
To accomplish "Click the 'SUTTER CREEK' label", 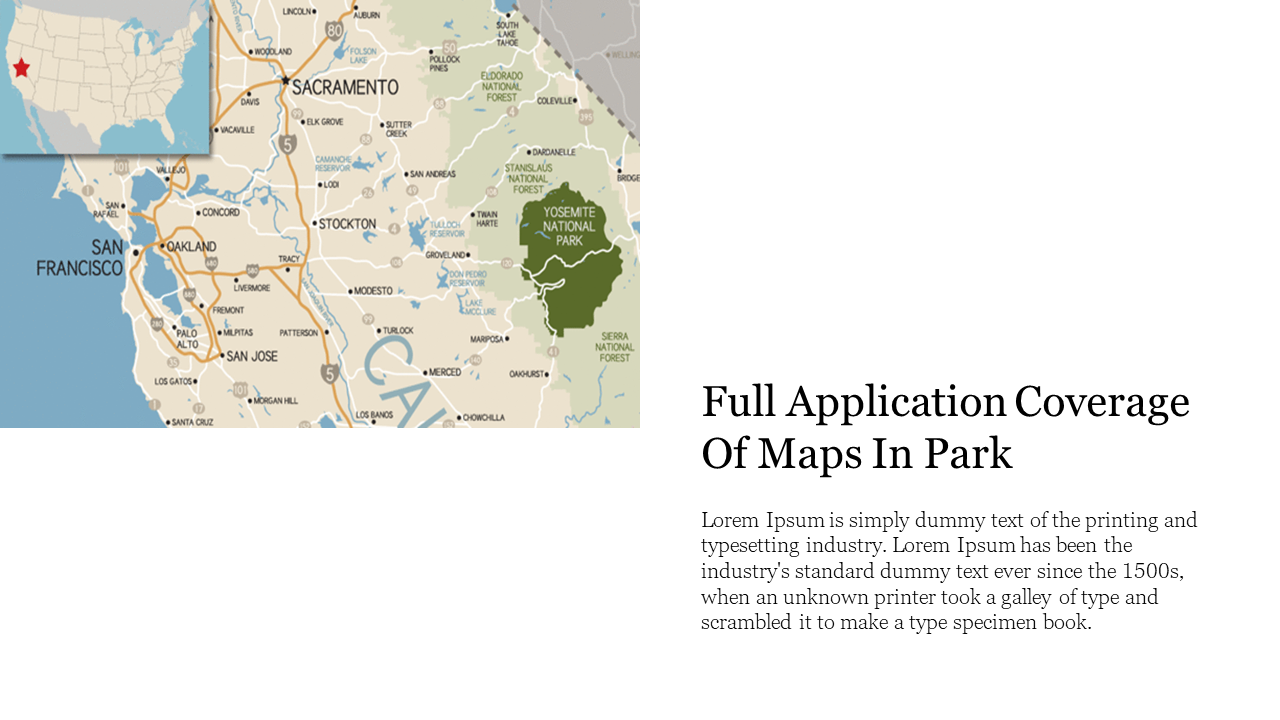I will pyautogui.click(x=397, y=129).
